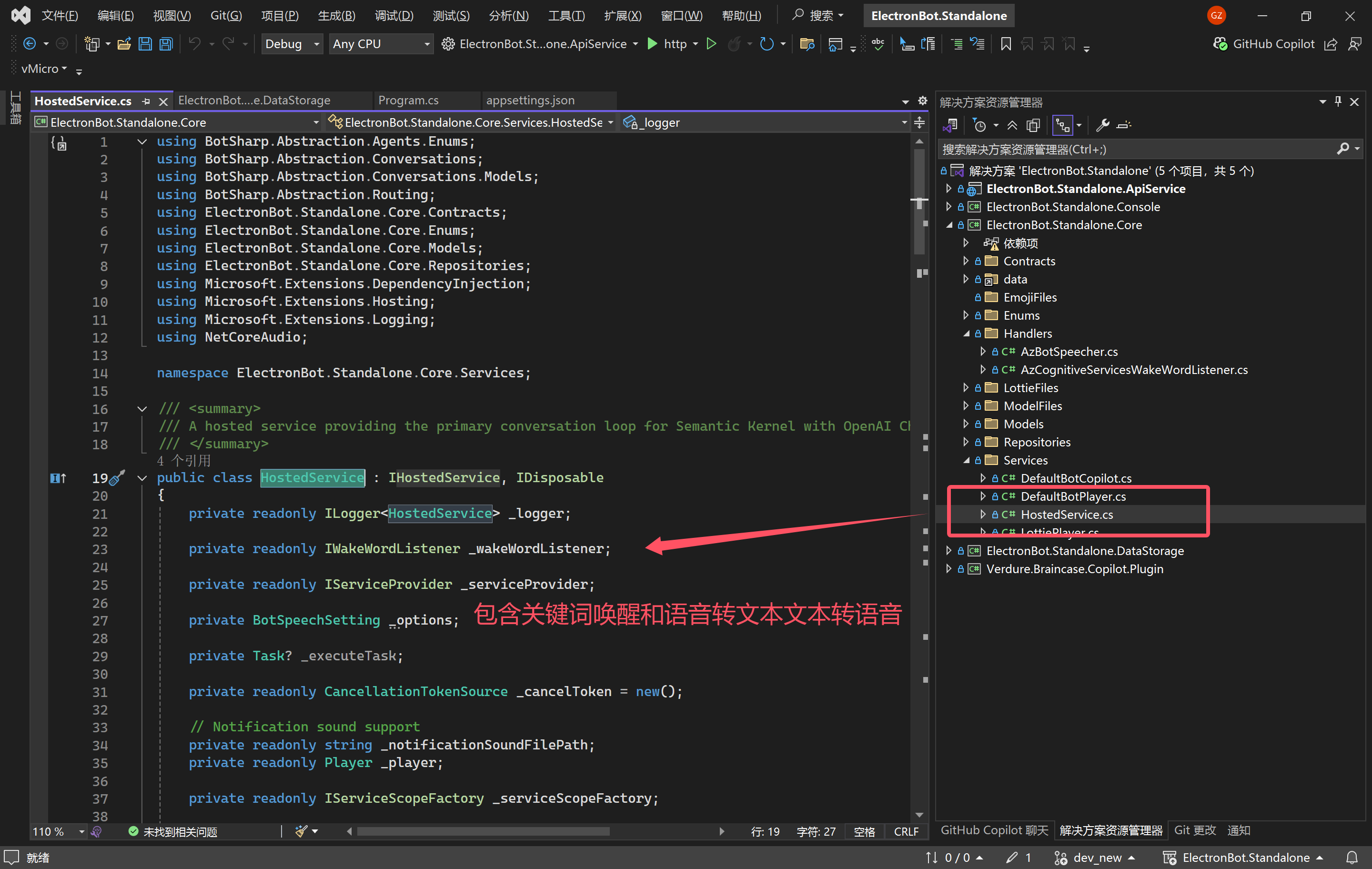Toggle bookmark on the current line
This screenshot has width=1372, height=869.
pyautogui.click(x=1006, y=44)
